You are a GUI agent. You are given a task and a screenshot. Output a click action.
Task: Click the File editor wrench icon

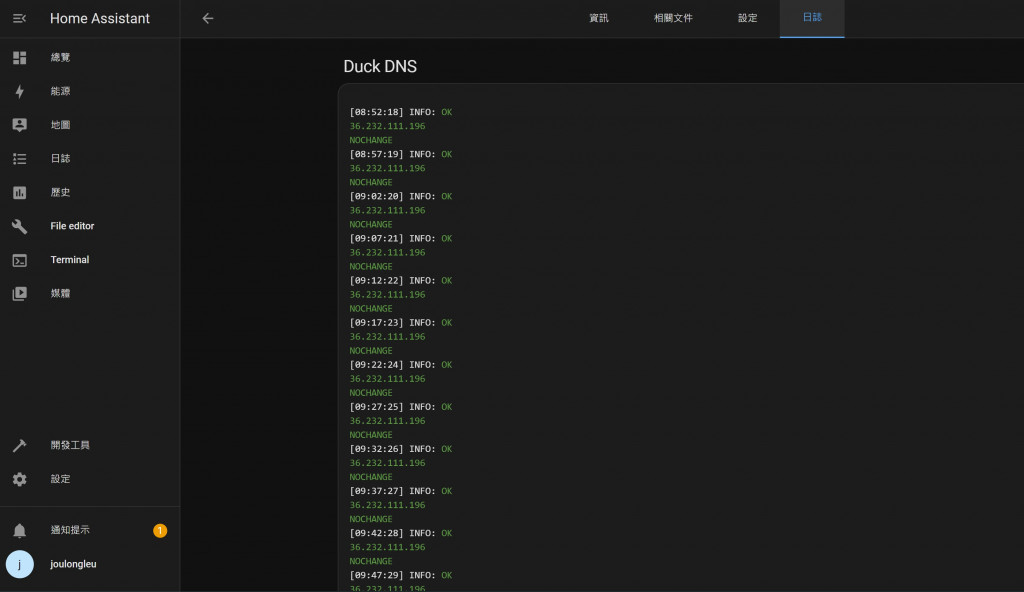(20, 226)
